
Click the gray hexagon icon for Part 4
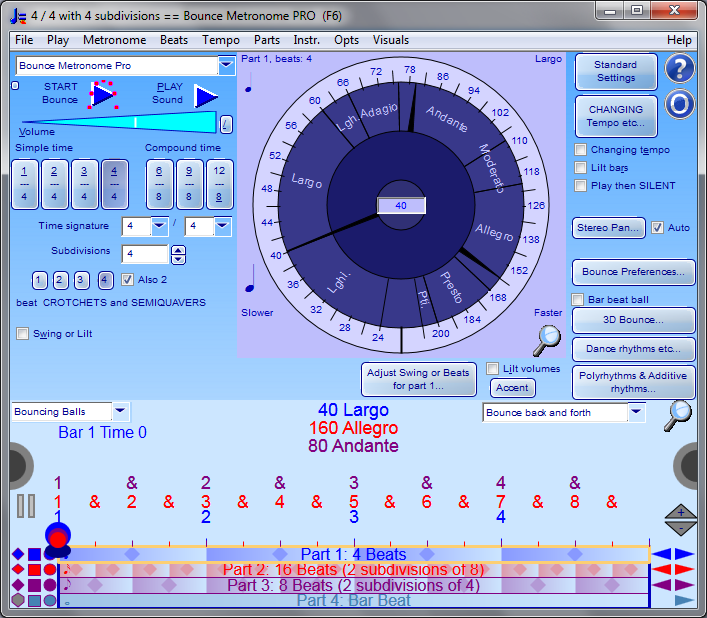click(18, 600)
